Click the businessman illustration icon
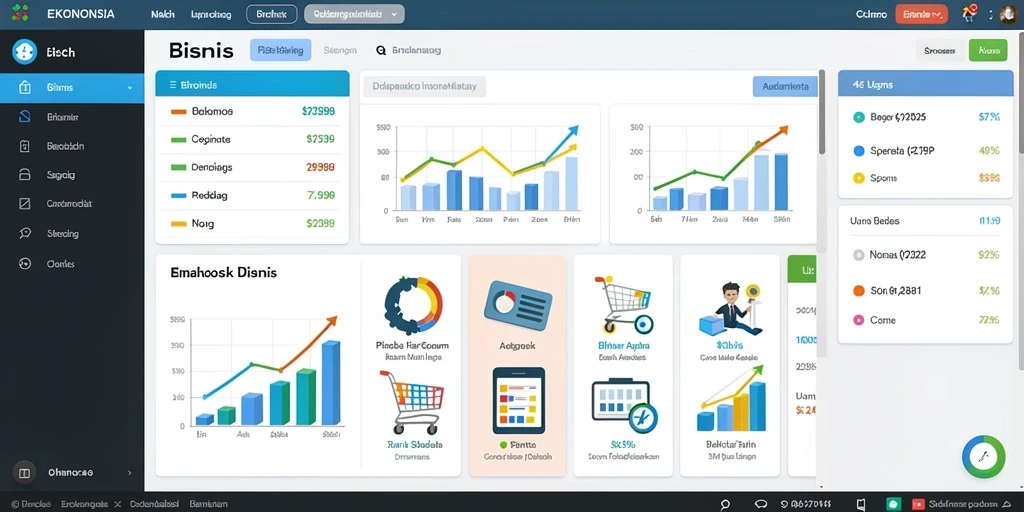The width and height of the screenshot is (1024, 512). (729, 308)
